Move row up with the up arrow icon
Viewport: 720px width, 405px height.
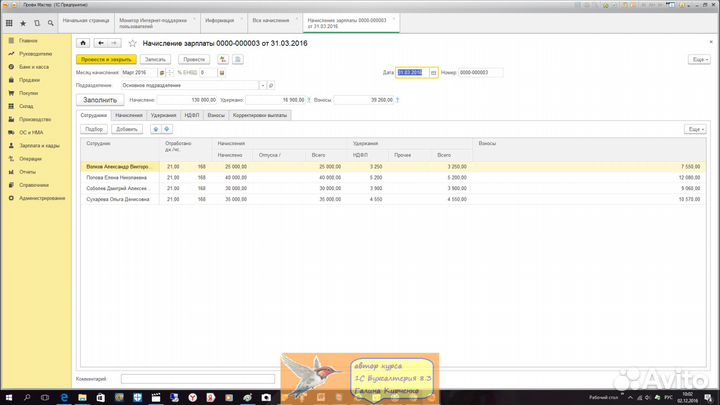[x=155, y=129]
